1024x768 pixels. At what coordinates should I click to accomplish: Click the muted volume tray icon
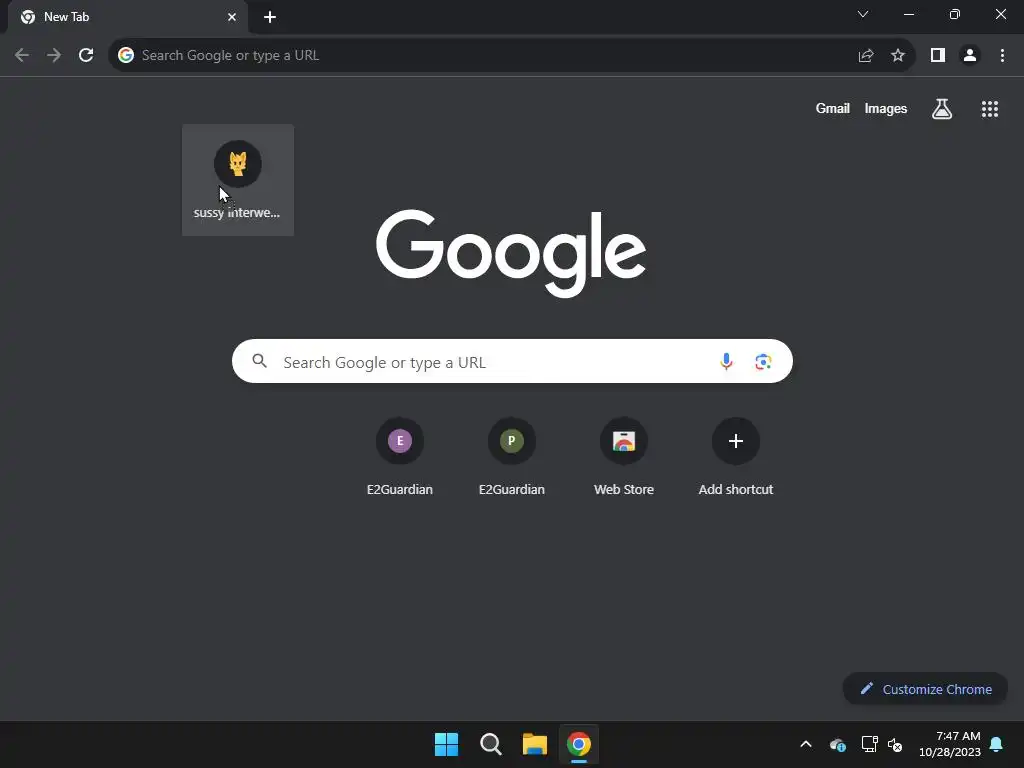[895, 744]
